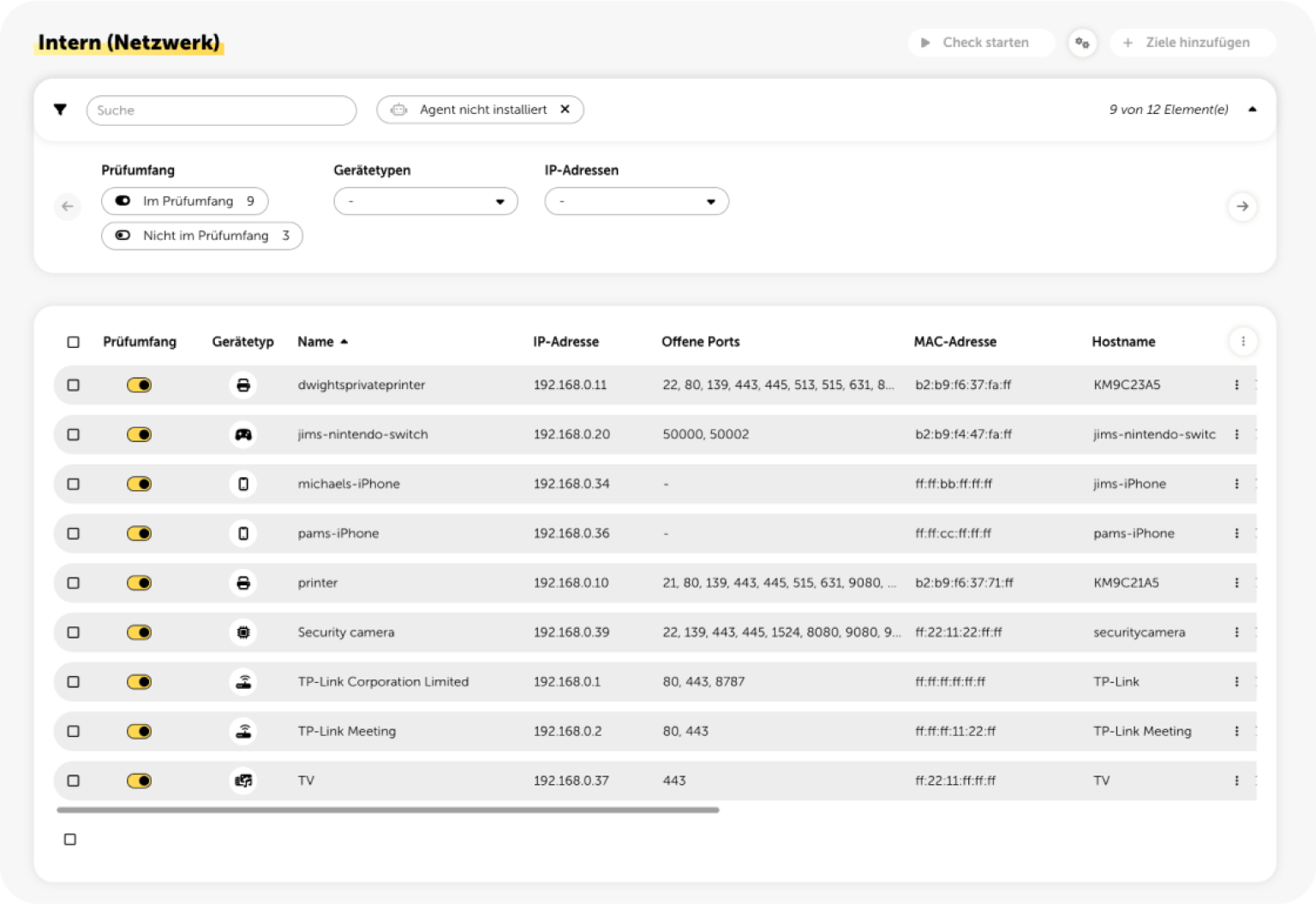The height and width of the screenshot is (904, 1316).
Task: Open the Gerätetypen dropdown
Action: click(426, 201)
